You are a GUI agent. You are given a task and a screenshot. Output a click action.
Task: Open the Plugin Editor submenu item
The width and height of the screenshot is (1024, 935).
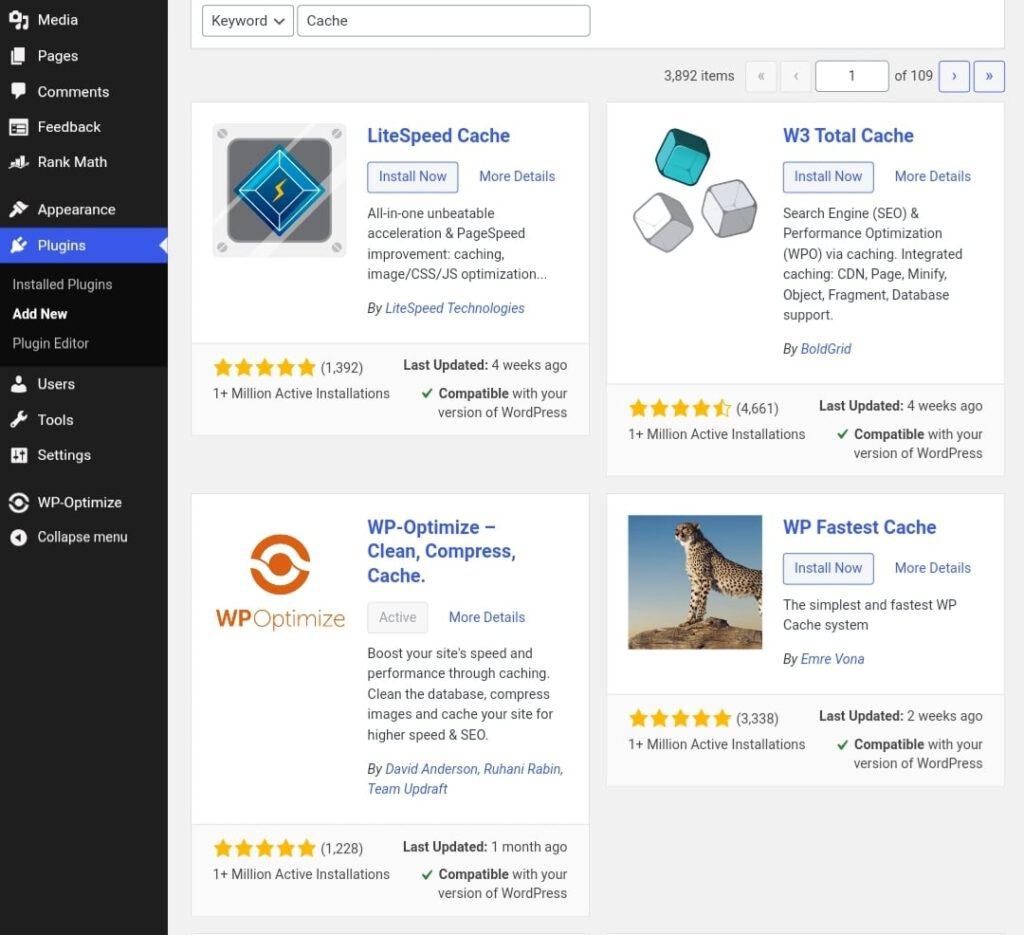(x=50, y=343)
